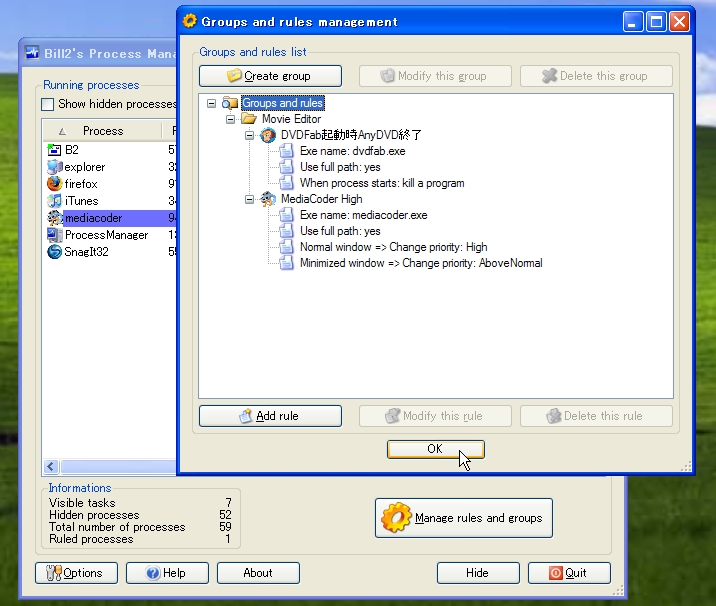The image size is (716, 606).
Task: Collapse the Groups and rules root node
Action: (x=211, y=103)
